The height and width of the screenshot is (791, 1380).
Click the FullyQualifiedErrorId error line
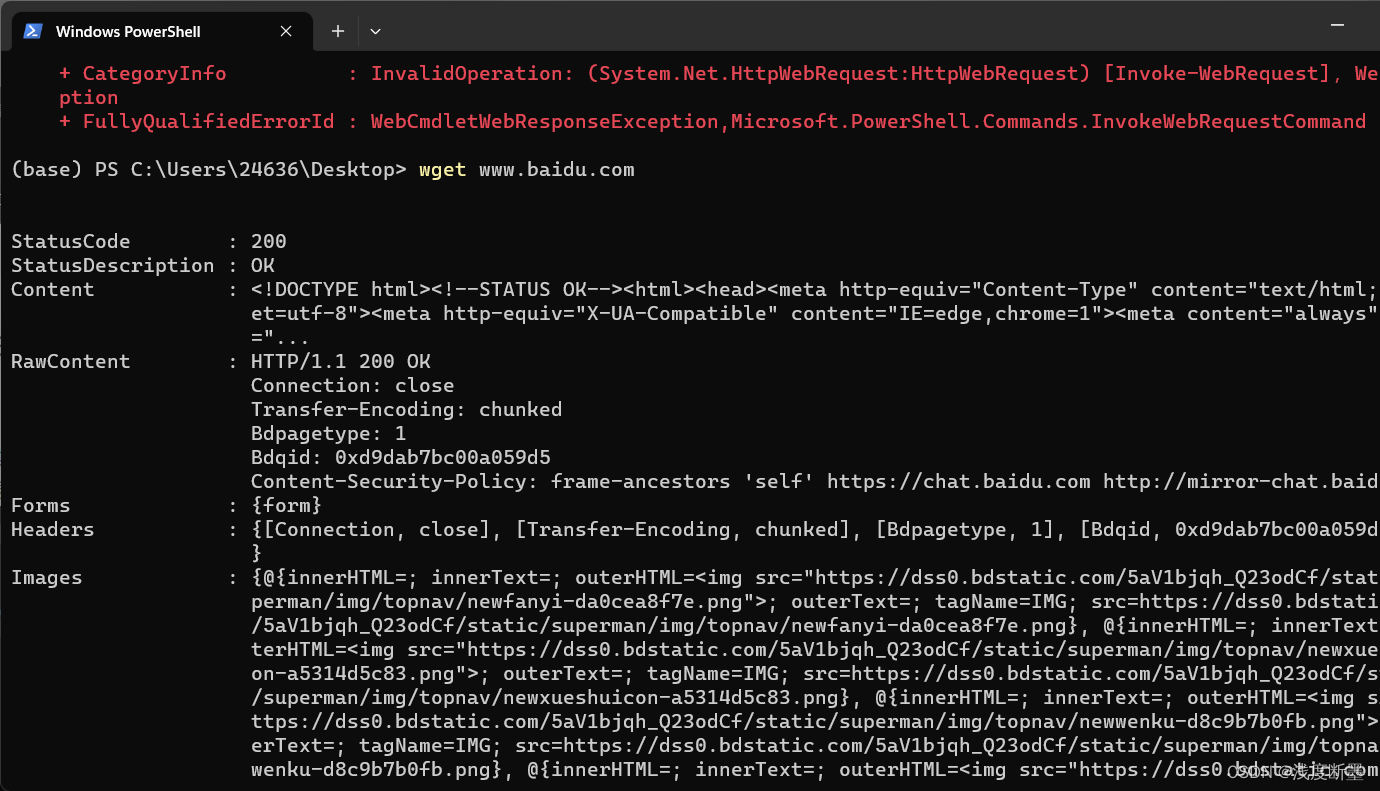(x=713, y=121)
